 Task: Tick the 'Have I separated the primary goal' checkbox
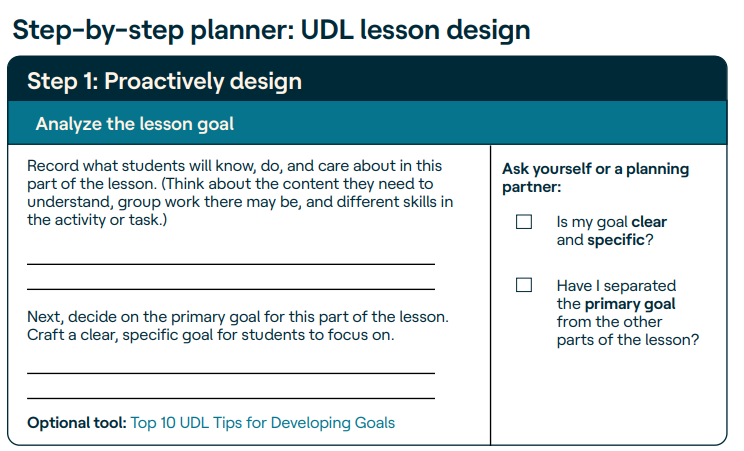pyautogui.click(x=524, y=285)
